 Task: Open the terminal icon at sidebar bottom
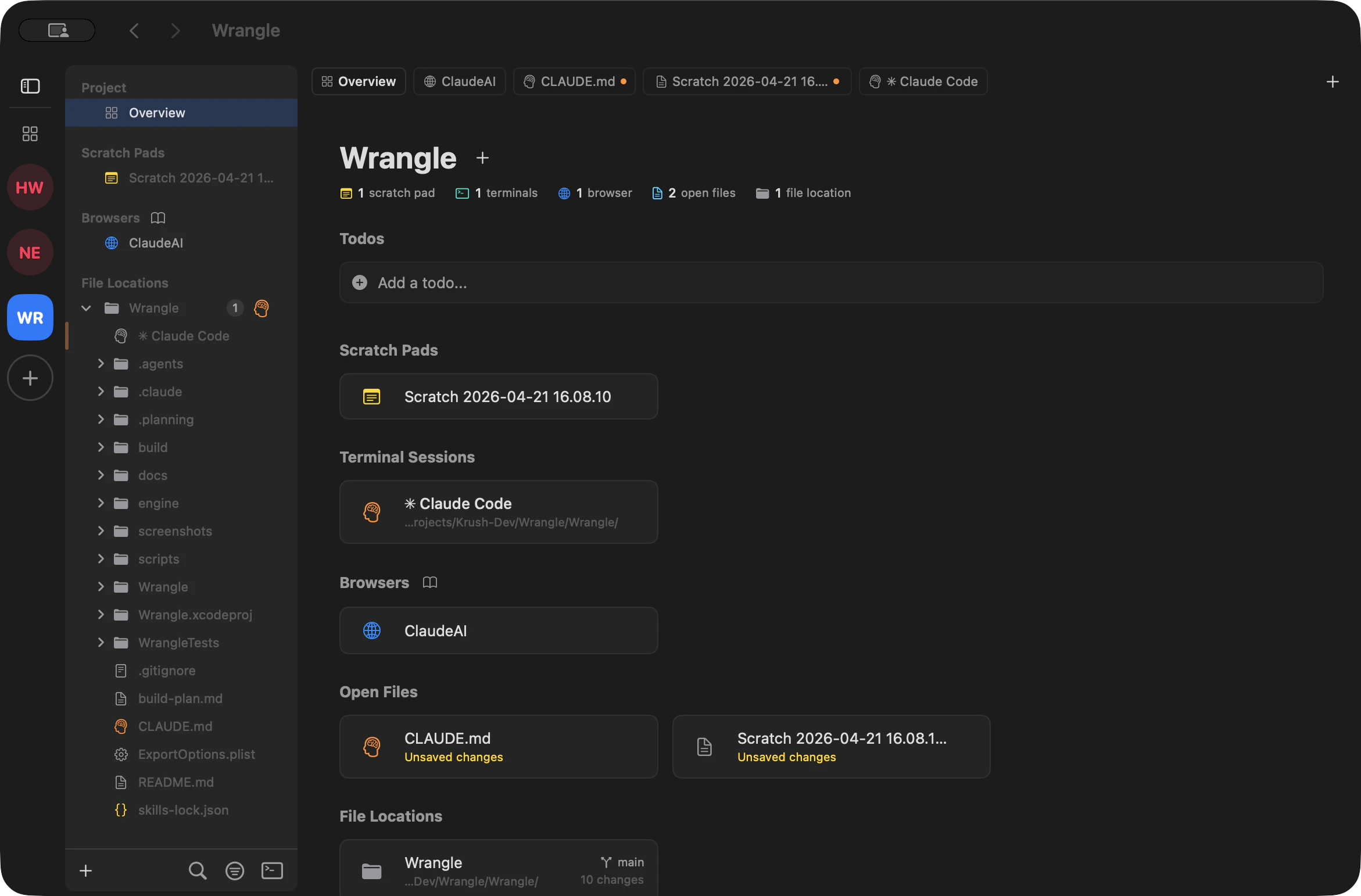tap(271, 870)
